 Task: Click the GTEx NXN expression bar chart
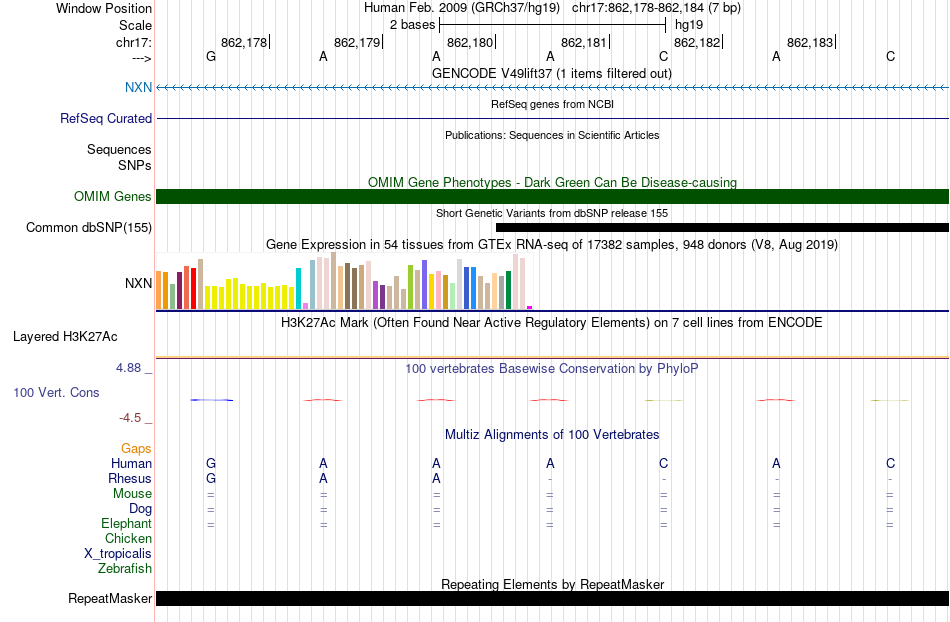344,281
